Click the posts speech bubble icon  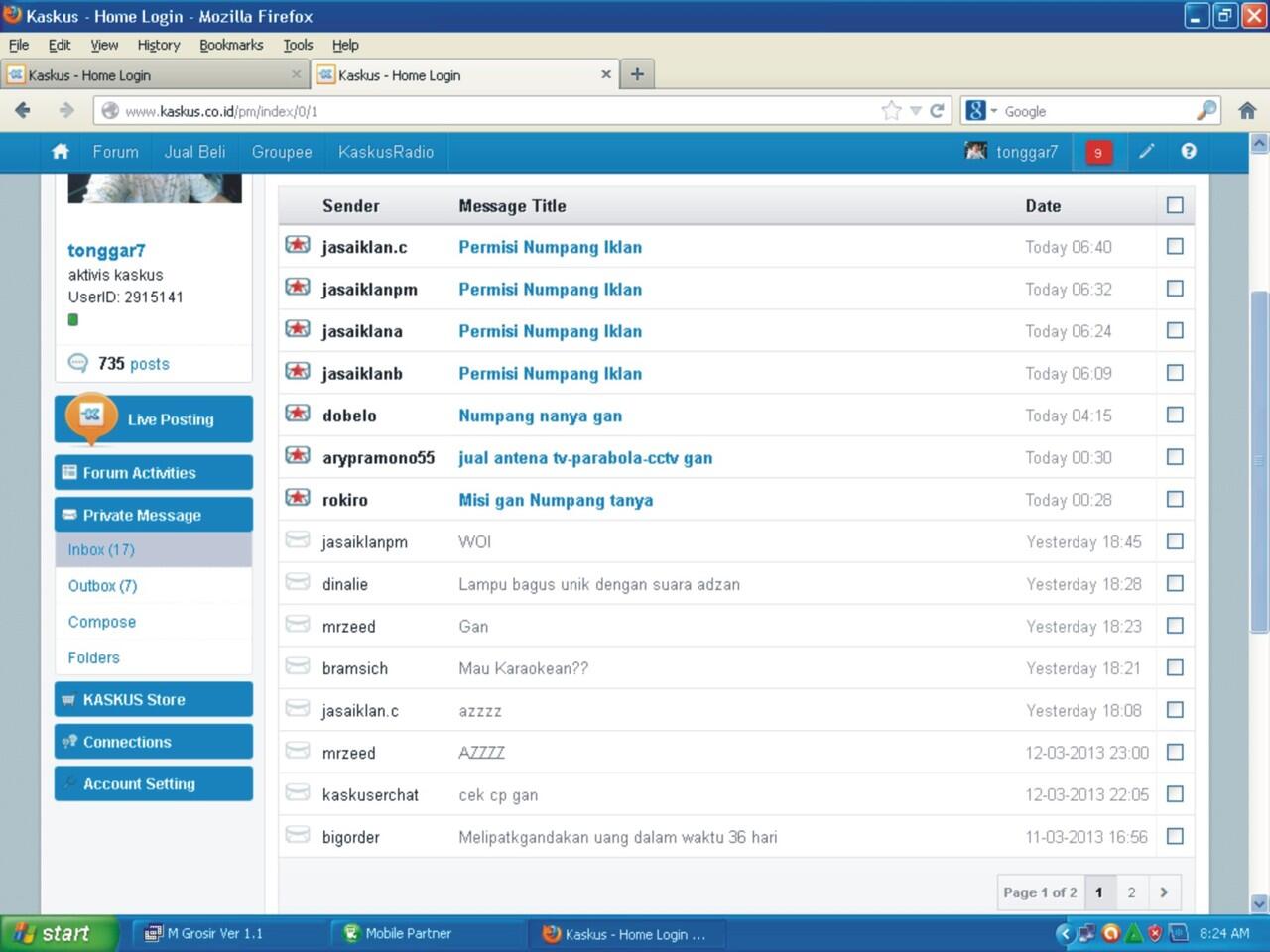77,363
